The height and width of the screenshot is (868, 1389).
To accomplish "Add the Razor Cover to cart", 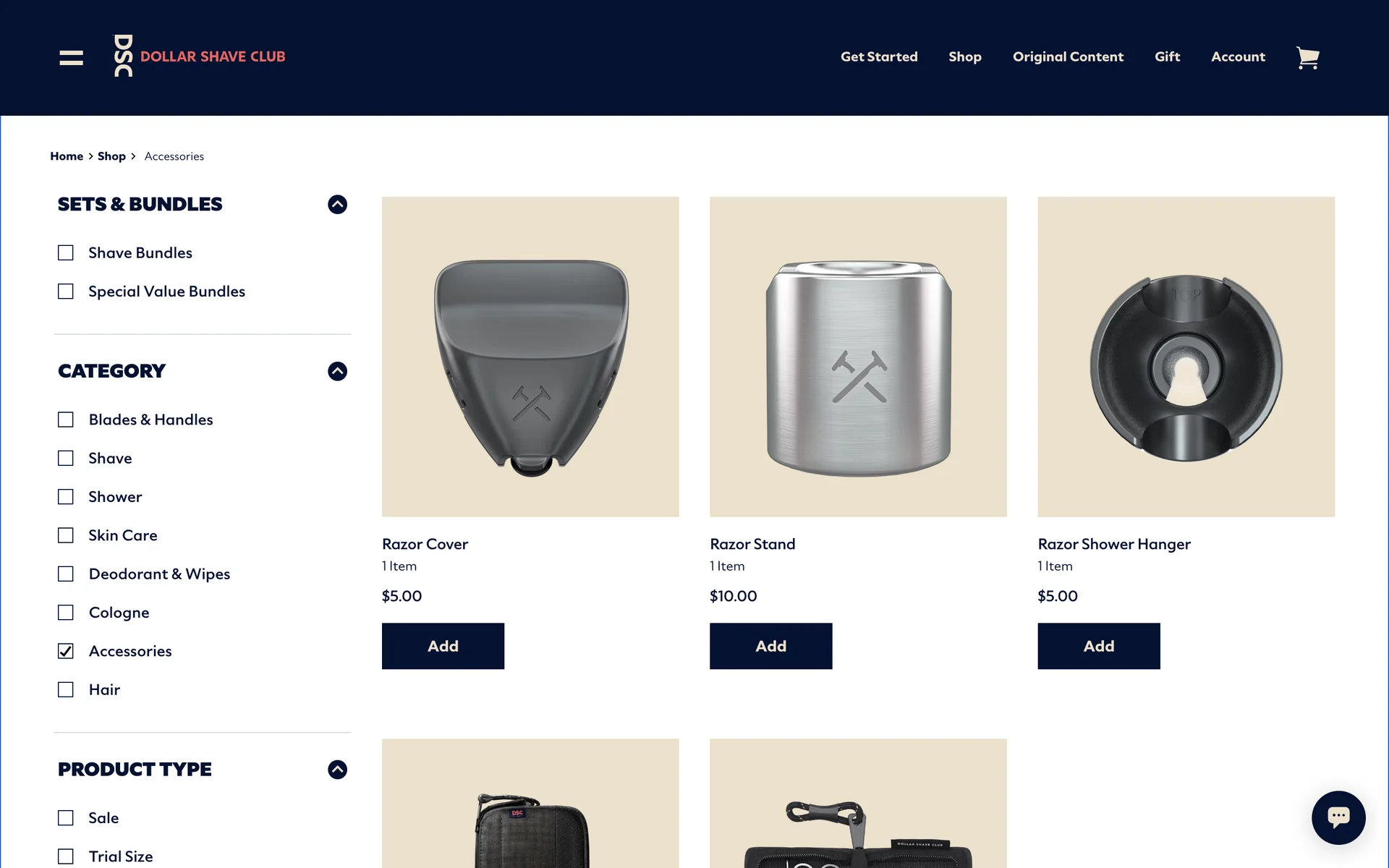I will pyautogui.click(x=443, y=646).
